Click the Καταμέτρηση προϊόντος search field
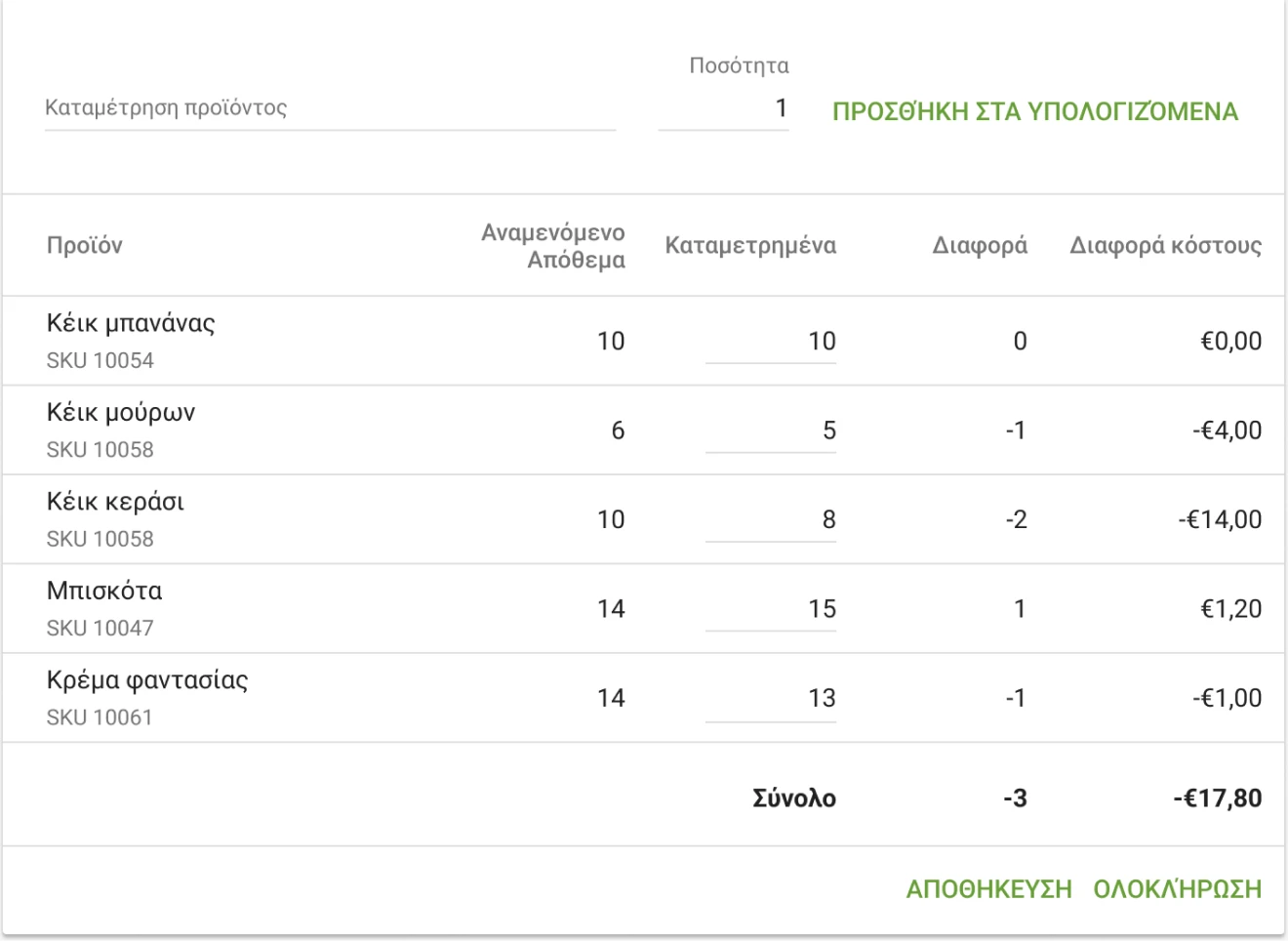 coord(330,108)
